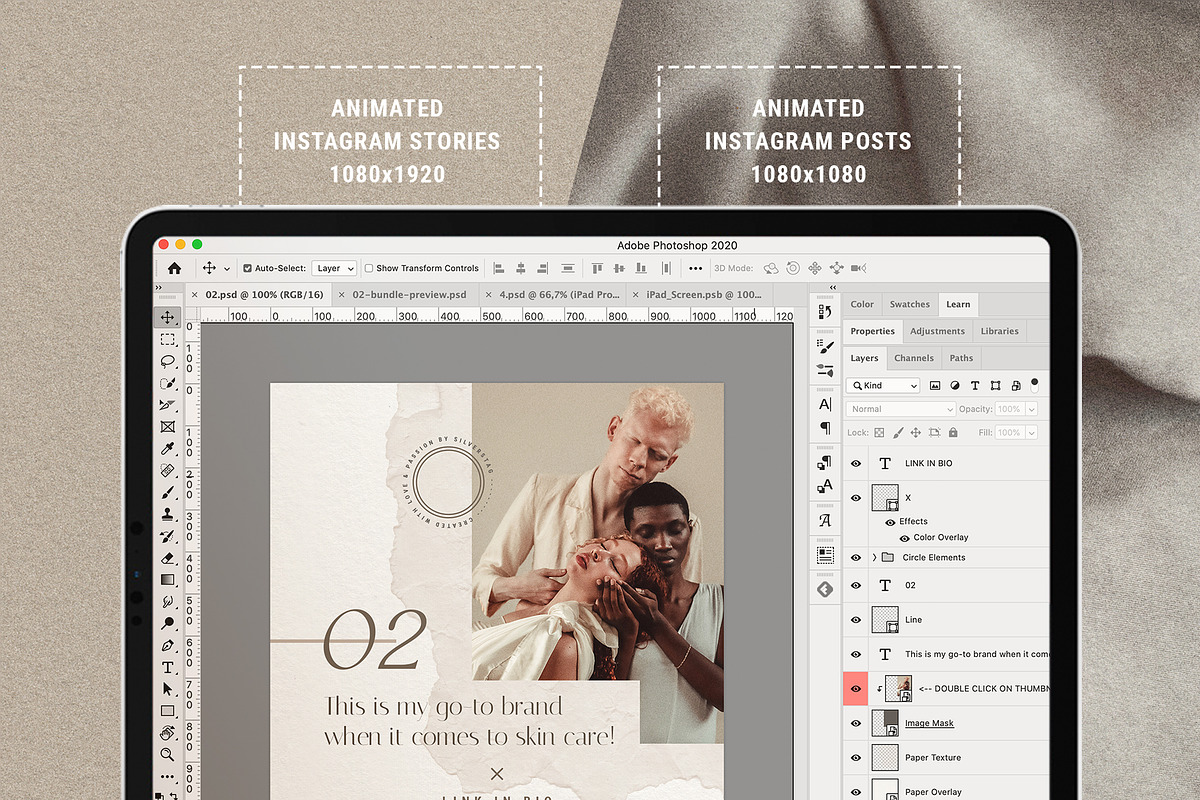Viewport: 1200px width, 800px height.
Task: Select the Hand tool
Action: click(x=167, y=733)
